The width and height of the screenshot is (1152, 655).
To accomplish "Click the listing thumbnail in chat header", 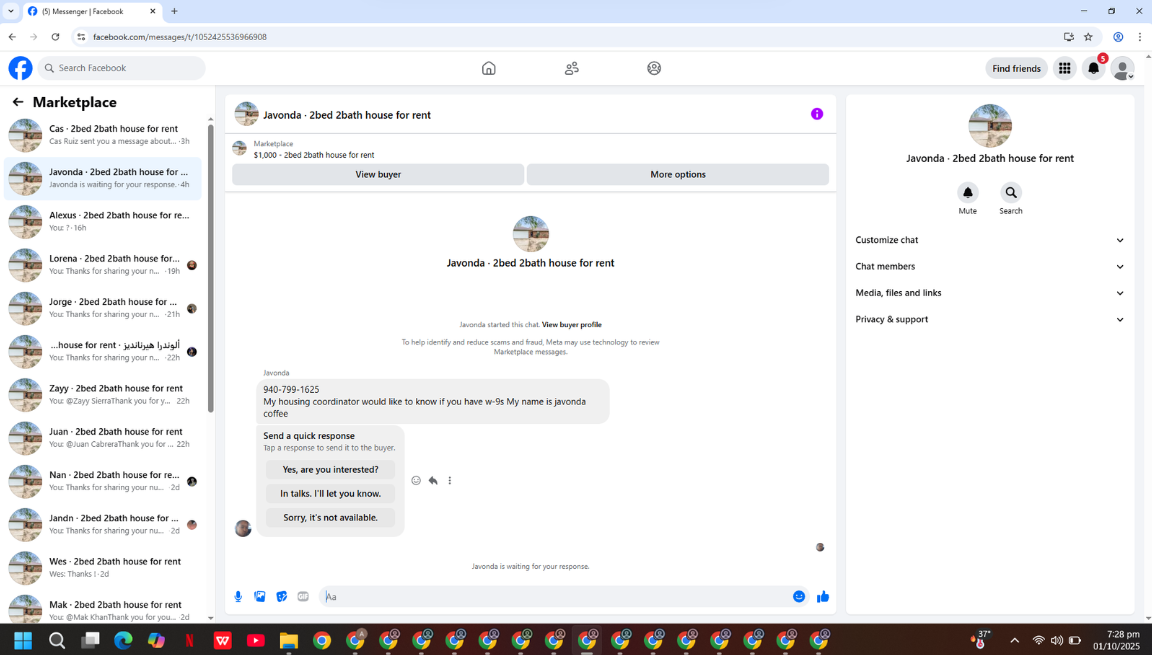I will [246, 114].
